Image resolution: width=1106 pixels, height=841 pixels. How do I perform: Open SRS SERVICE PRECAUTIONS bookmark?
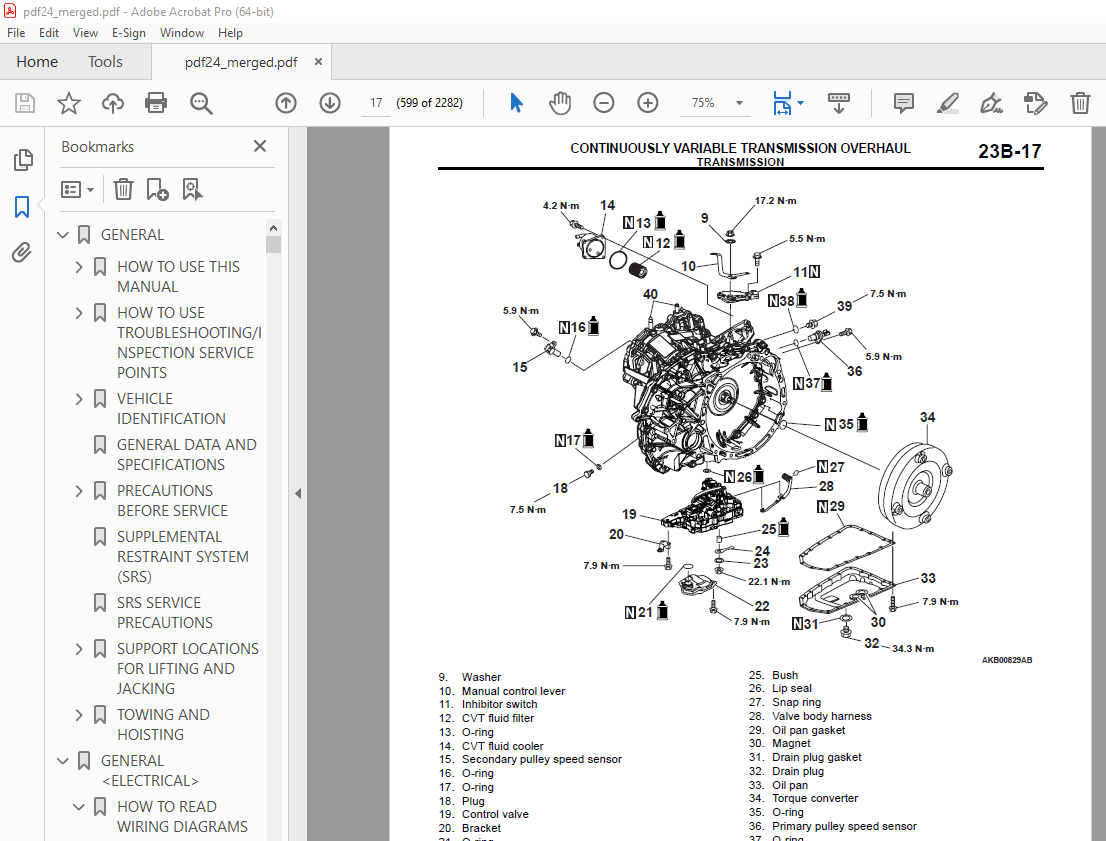(x=164, y=612)
